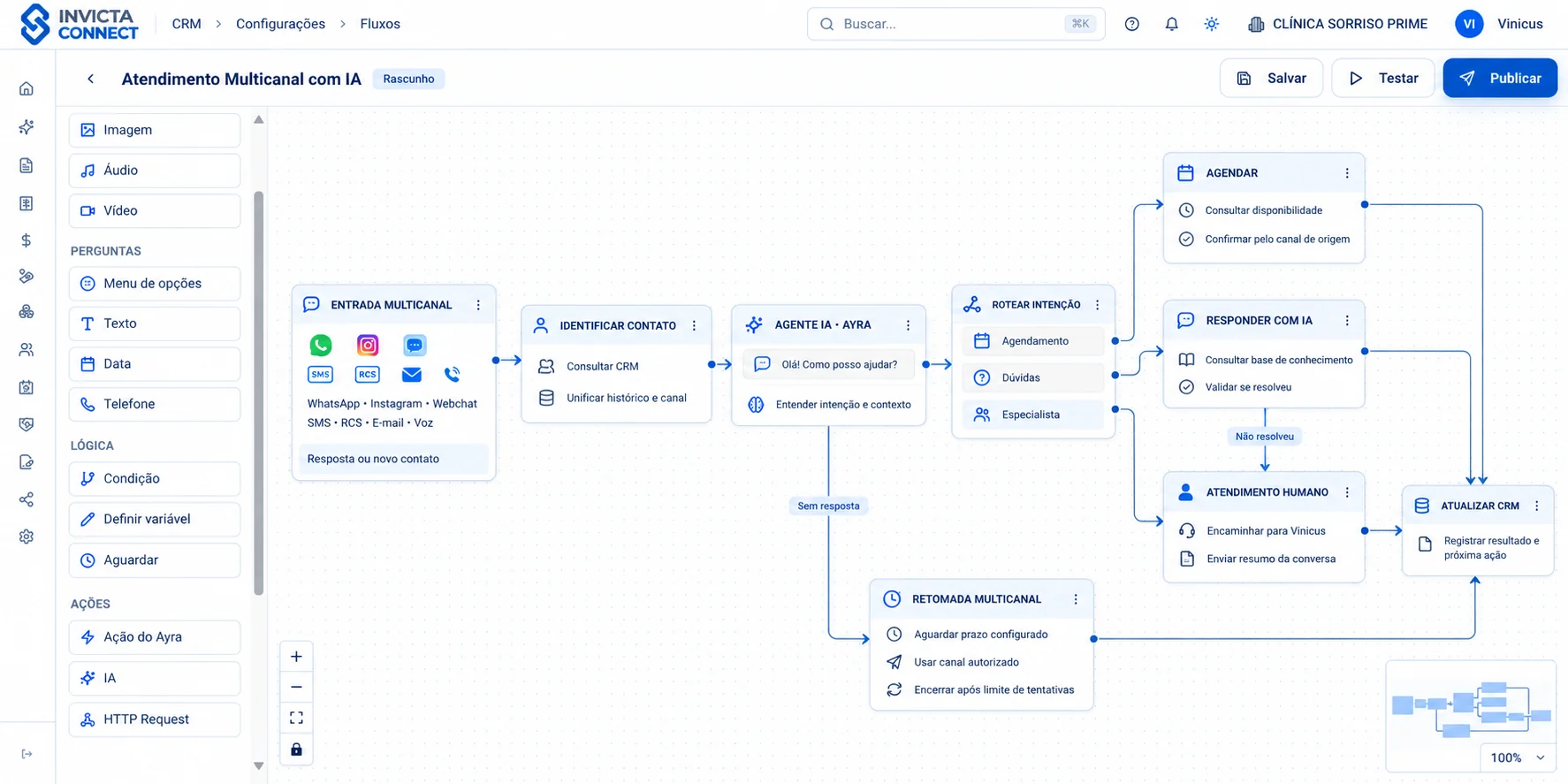Click WhatsApp icon in Entrada Multicanal node
1568x784 pixels.
point(321,345)
